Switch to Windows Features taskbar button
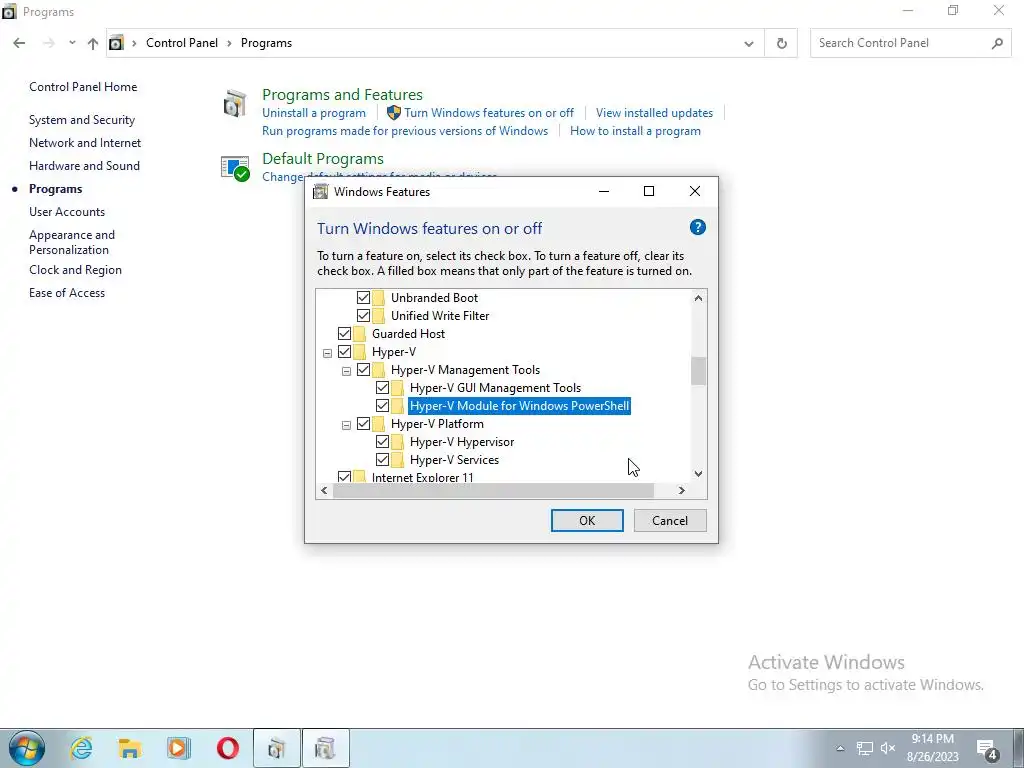 click(326, 748)
